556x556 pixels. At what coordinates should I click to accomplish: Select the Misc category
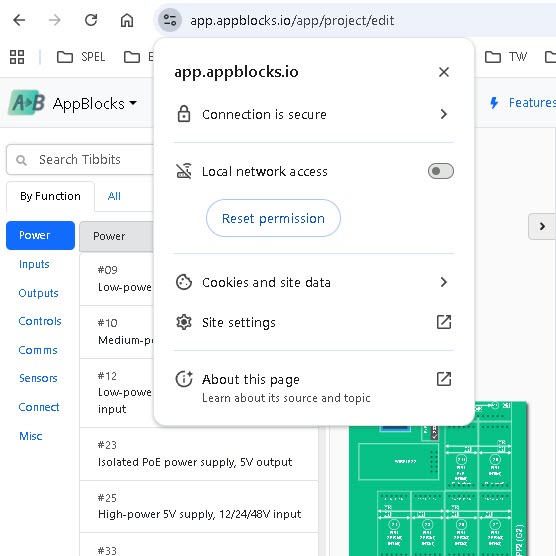point(30,436)
